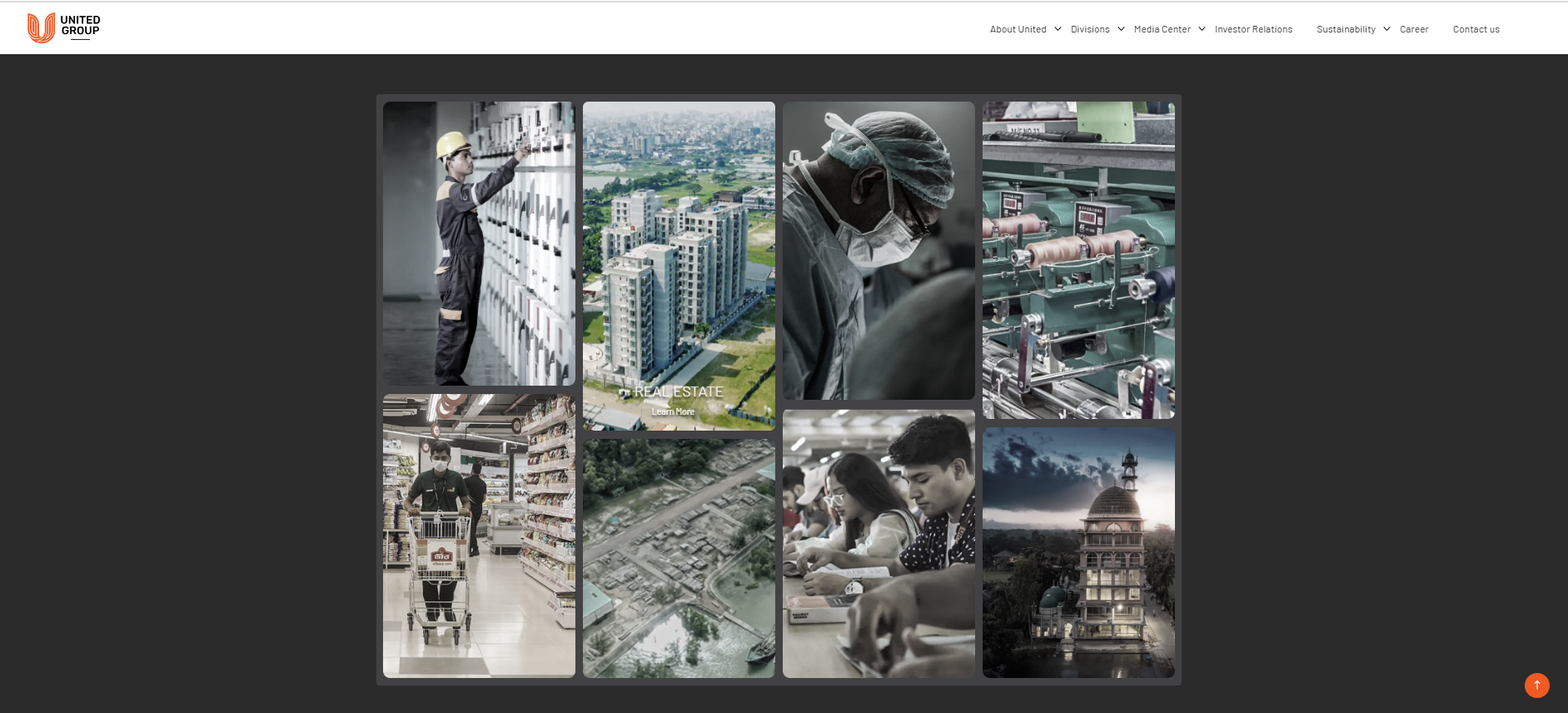Open the Sustainability menu item
Viewport: 1568px width, 713px height.
tap(1345, 29)
